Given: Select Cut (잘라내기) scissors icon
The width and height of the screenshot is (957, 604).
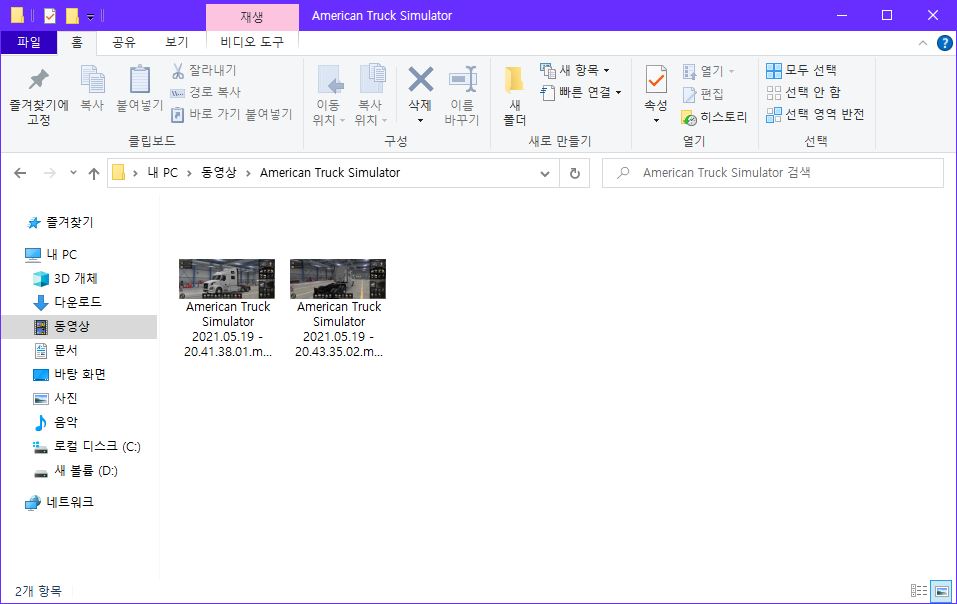Looking at the screenshot, I should click(x=178, y=70).
